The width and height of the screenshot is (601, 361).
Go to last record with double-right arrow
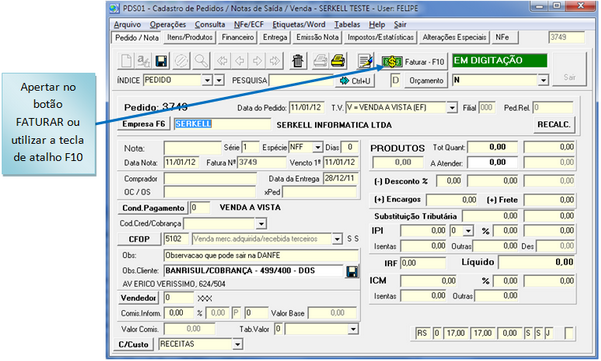point(275,61)
